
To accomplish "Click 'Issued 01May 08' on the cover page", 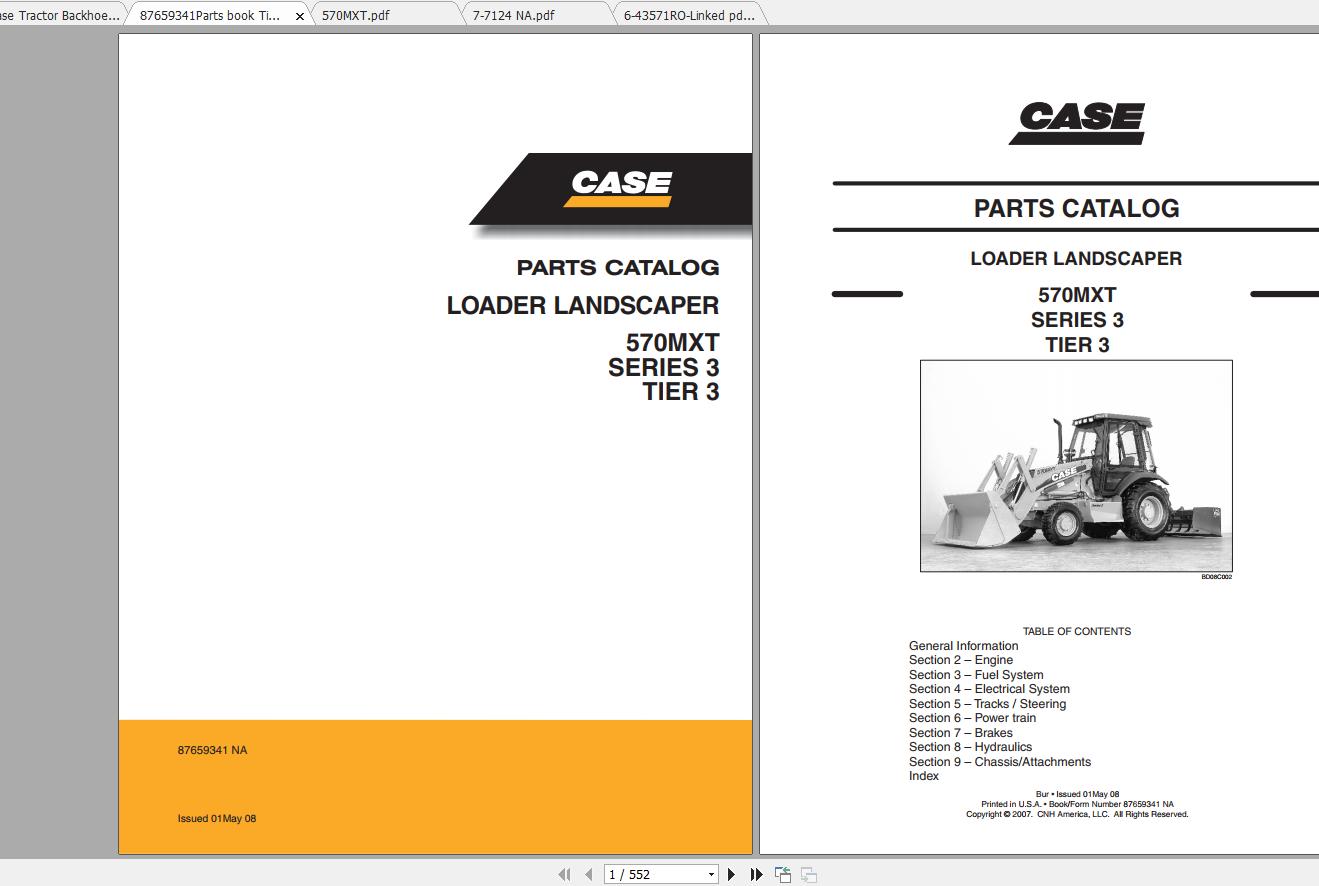I will coord(217,818).
